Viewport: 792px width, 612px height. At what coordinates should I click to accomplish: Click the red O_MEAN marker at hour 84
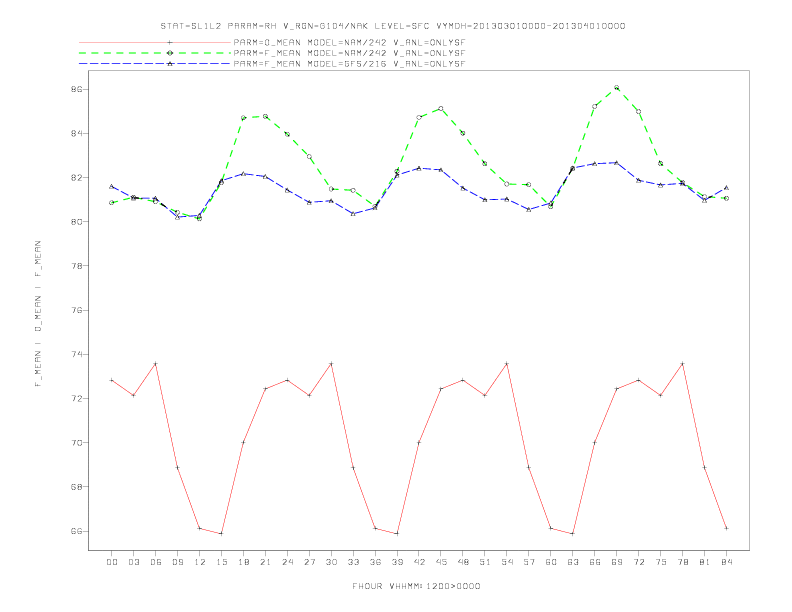coord(726,528)
